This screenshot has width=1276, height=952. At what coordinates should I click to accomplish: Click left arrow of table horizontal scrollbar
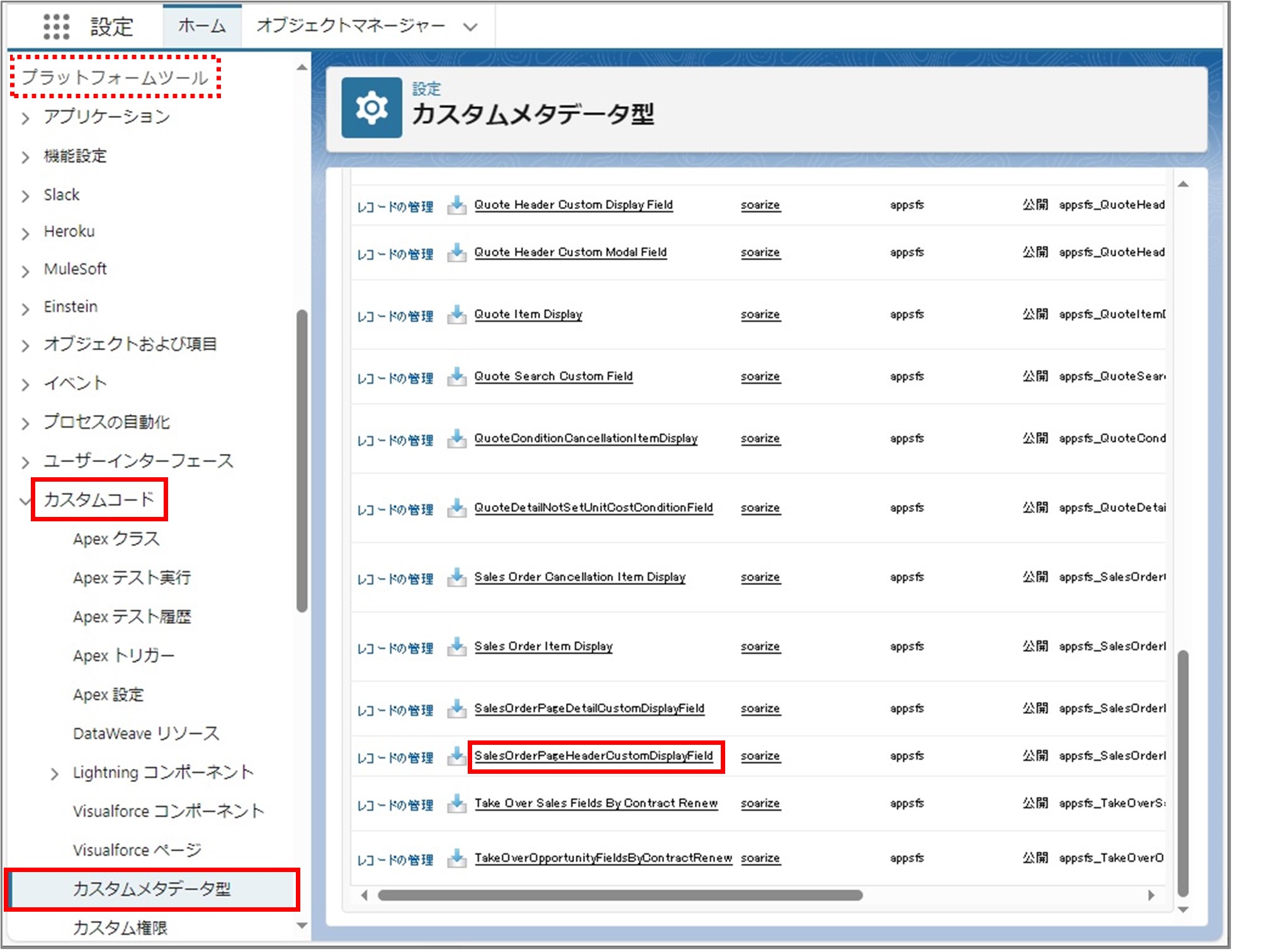364,895
